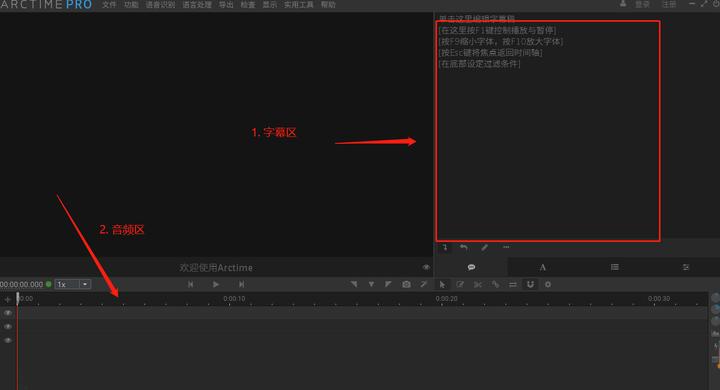The width and height of the screenshot is (720, 390).
Task: Click the waveform icon at timeline right edge
Action: click(x=715, y=333)
